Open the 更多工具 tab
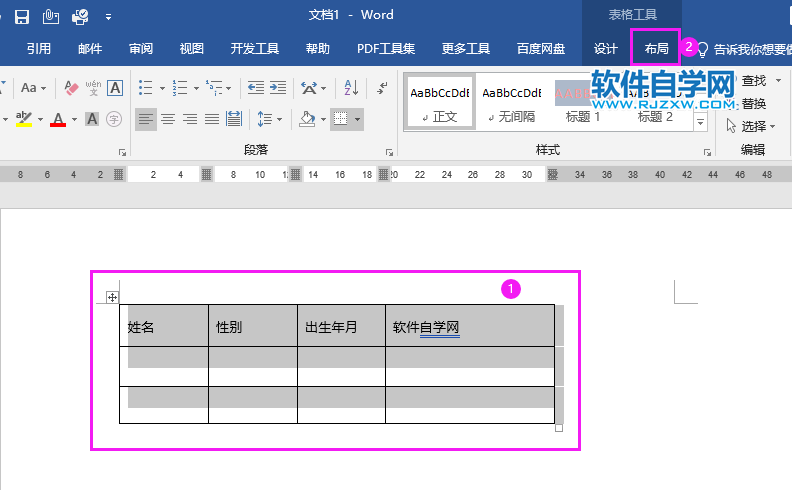 pos(466,48)
